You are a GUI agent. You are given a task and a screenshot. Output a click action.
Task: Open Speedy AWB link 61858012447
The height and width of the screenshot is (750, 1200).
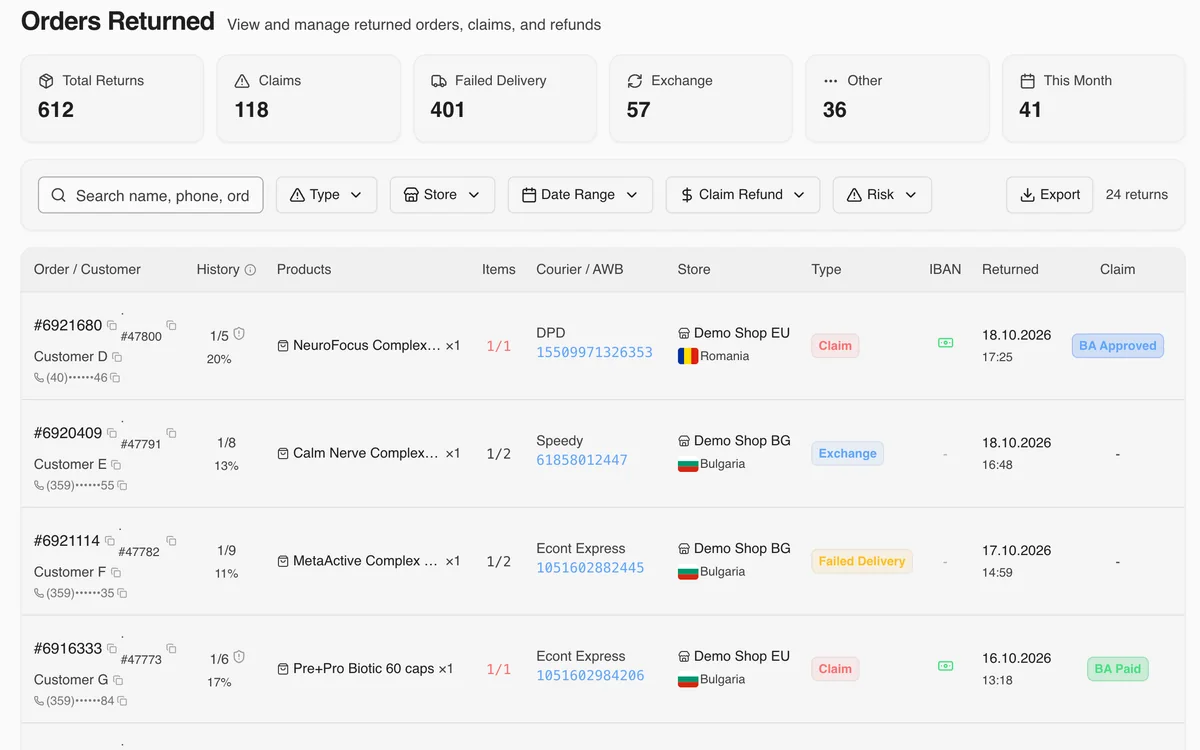click(582, 461)
